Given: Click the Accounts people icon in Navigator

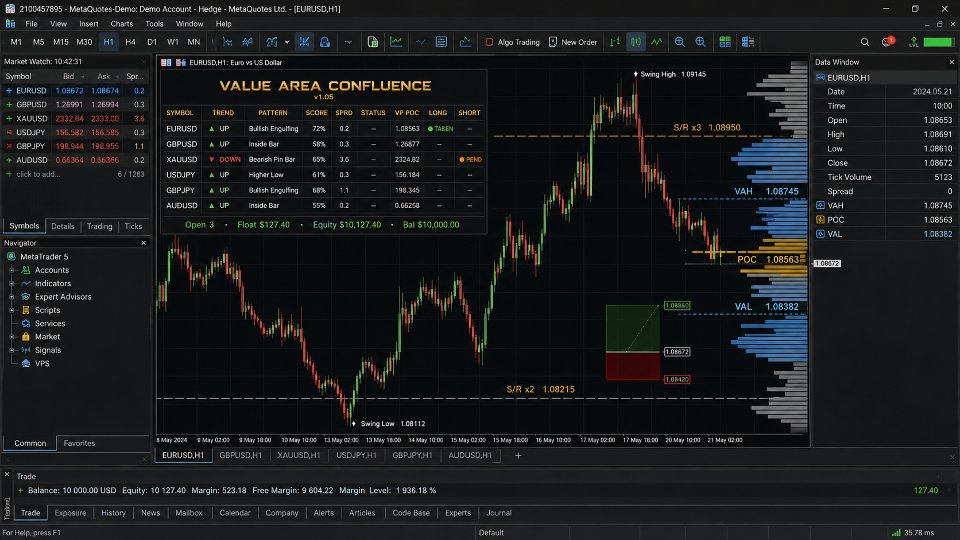Looking at the screenshot, I should click(26, 270).
